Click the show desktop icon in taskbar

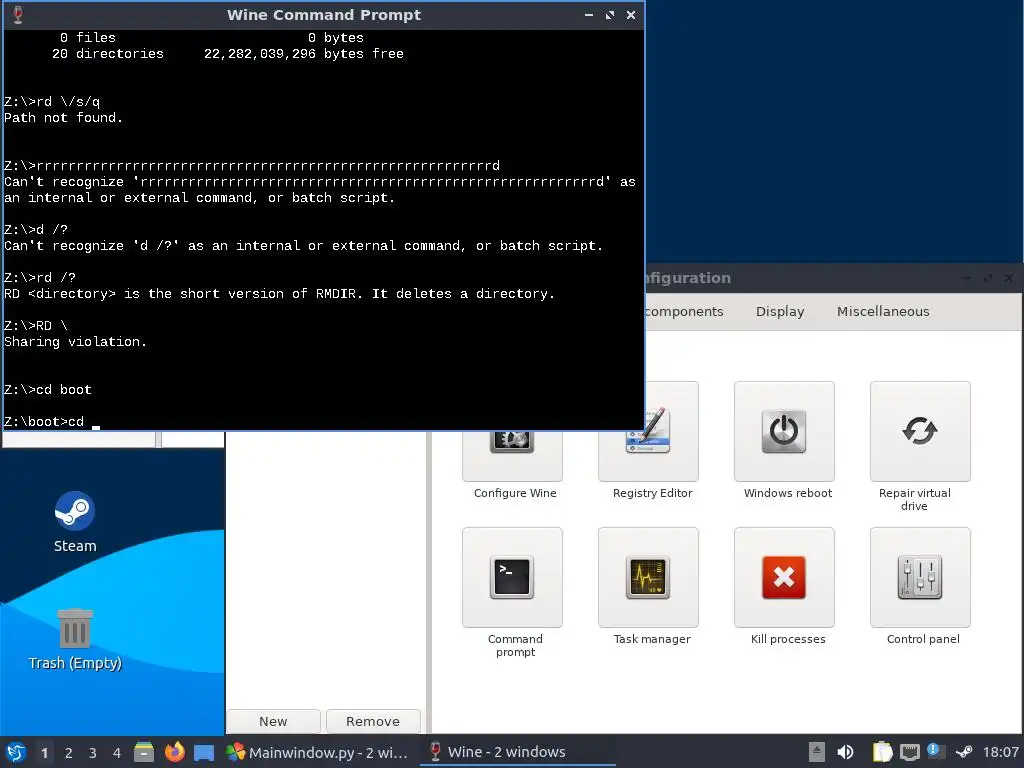click(204, 752)
